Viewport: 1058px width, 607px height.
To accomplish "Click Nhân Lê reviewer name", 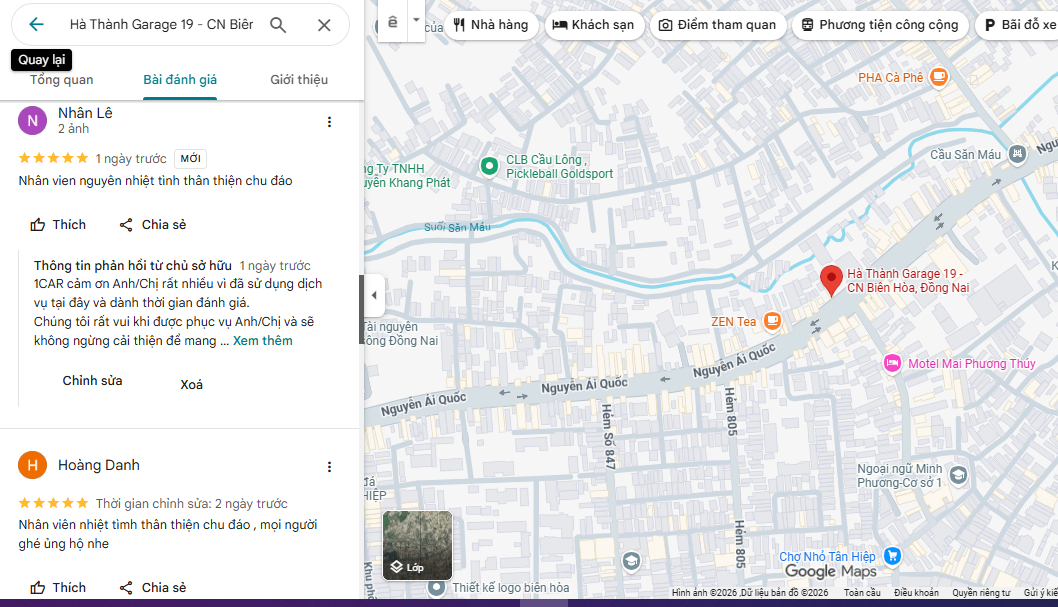I will (x=85, y=113).
